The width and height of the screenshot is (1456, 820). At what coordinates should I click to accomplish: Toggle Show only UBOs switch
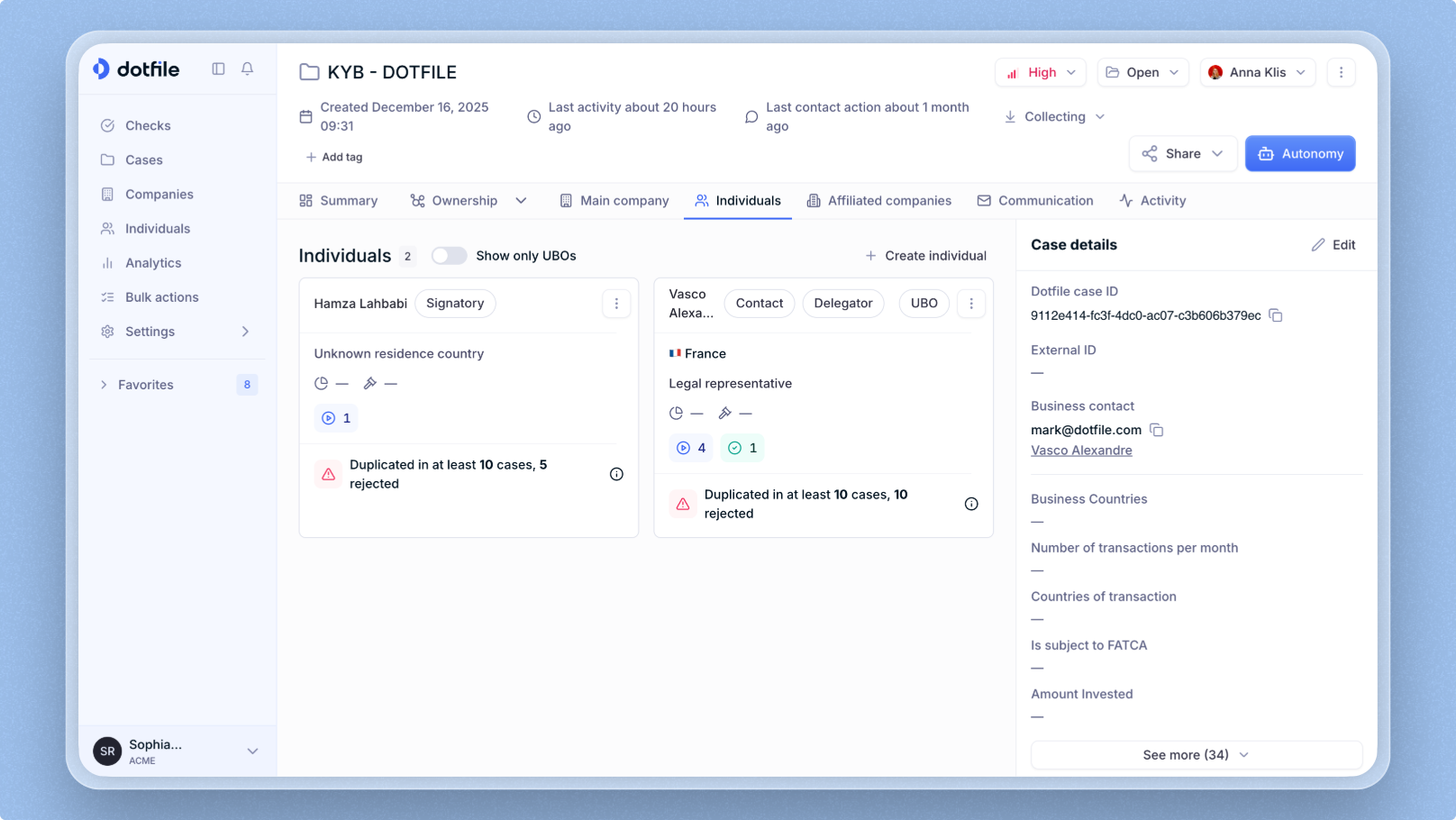449,256
